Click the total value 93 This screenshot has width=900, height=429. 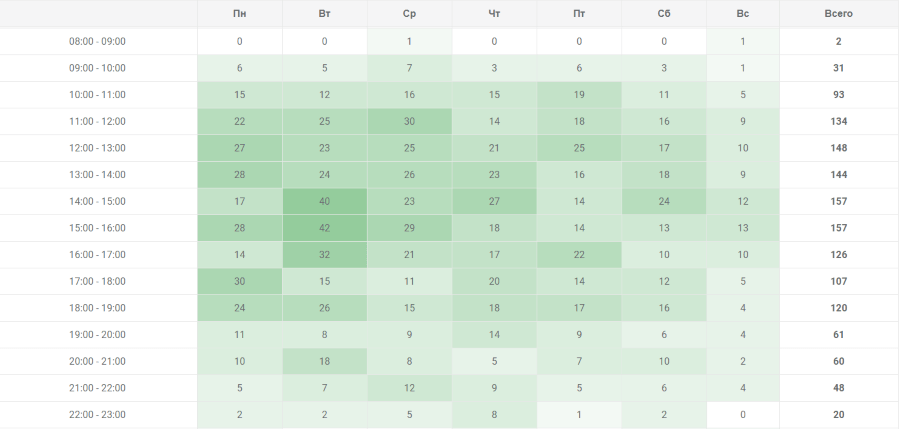[x=839, y=95]
